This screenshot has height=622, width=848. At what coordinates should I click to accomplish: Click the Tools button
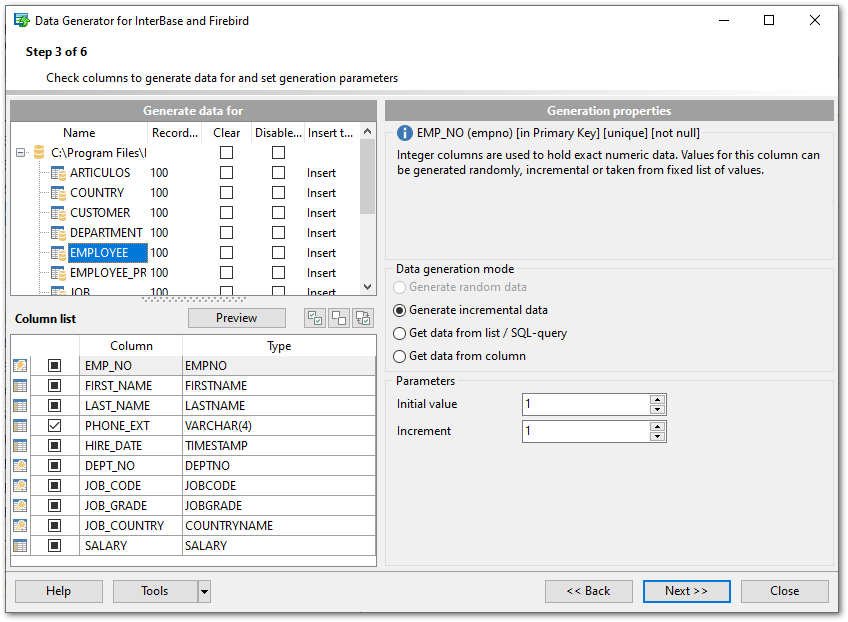155,591
